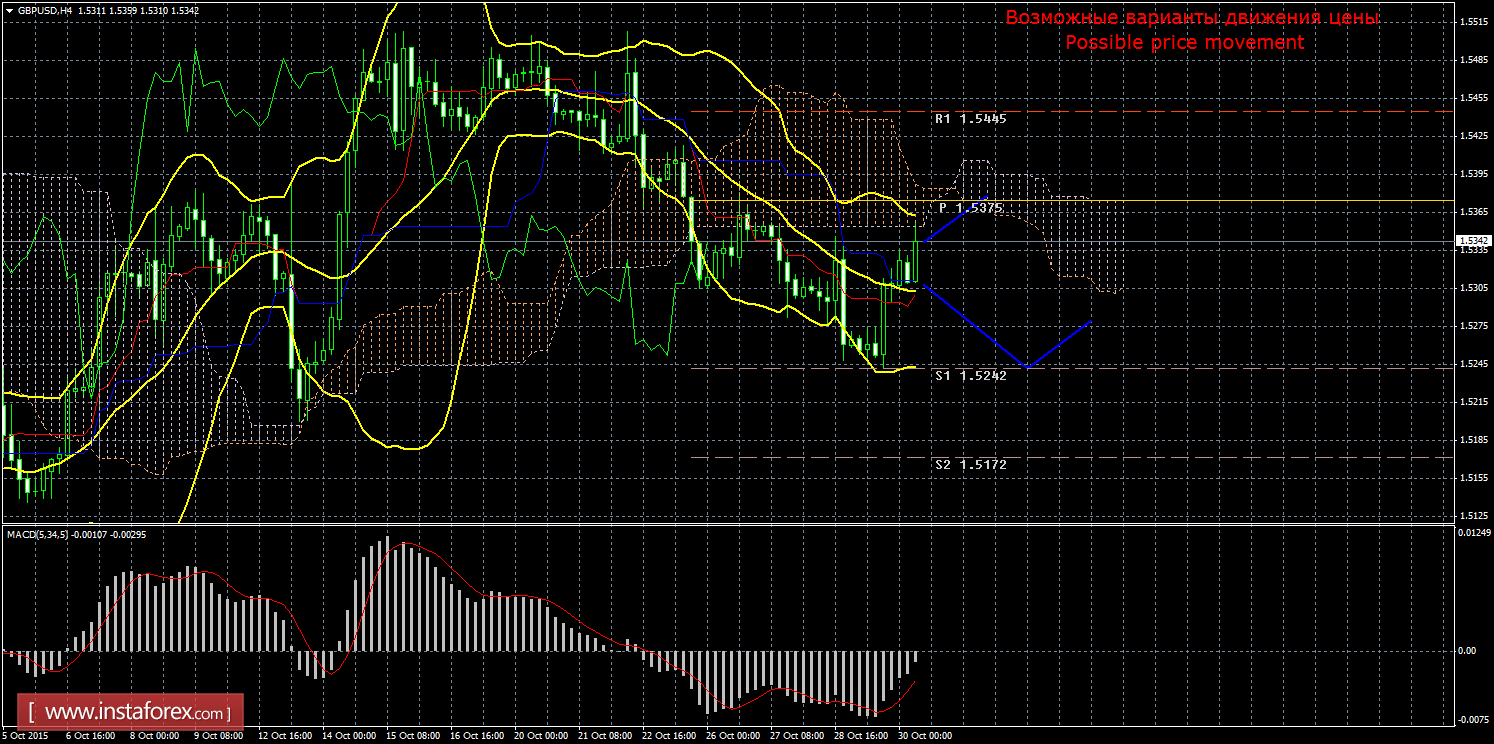Click the 14 Oct 00:00 time axis label

click(x=348, y=736)
